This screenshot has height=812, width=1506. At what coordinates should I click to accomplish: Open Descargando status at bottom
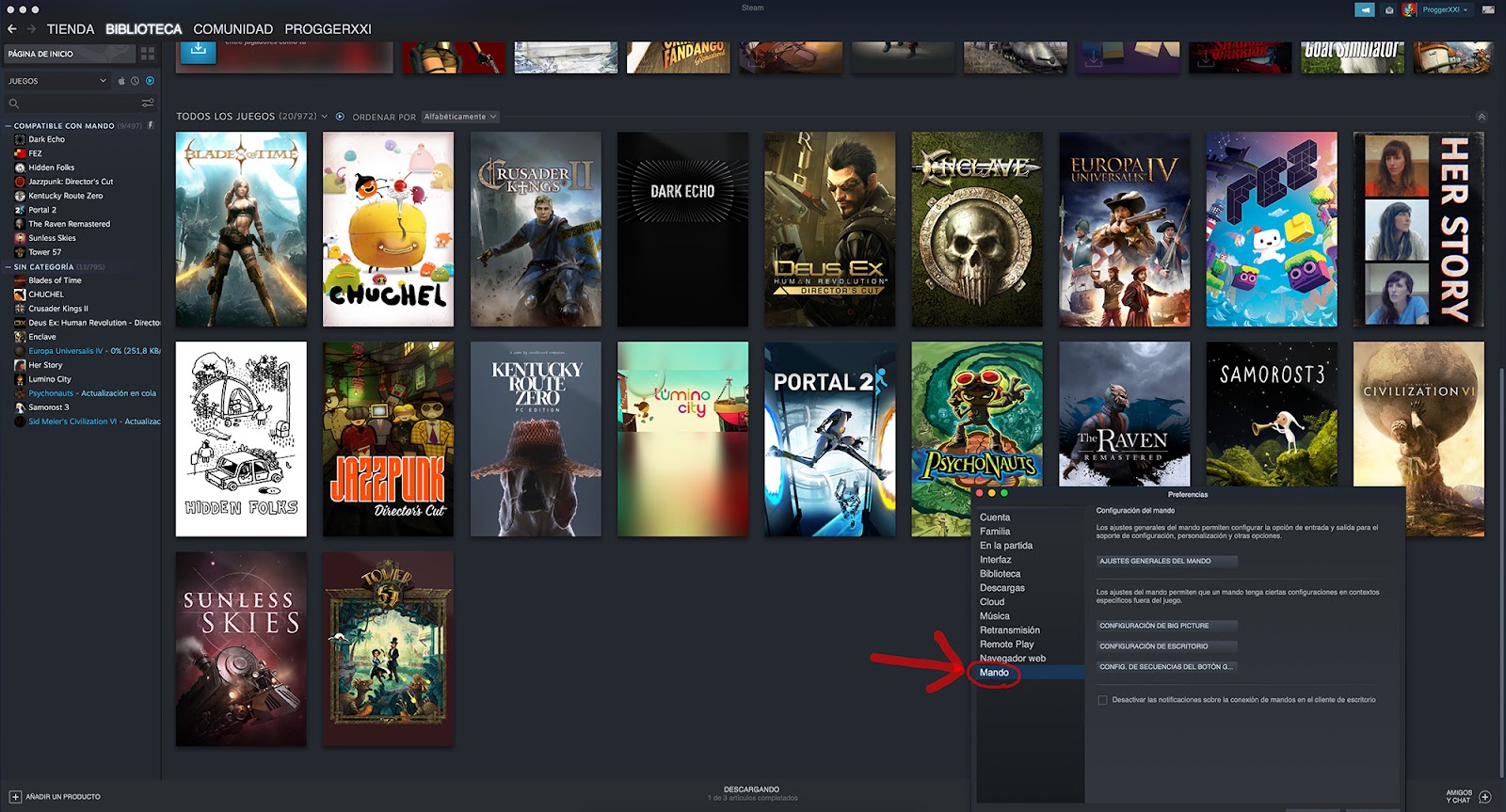pos(752,793)
